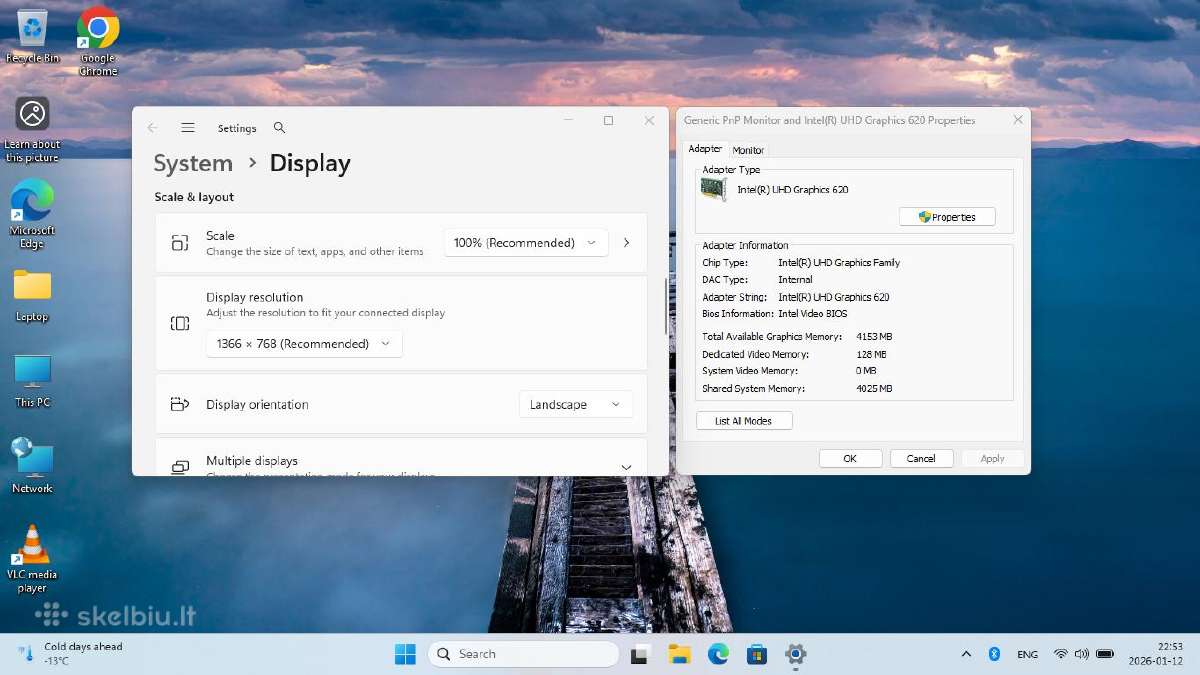Click the Bluetooth tray icon
This screenshot has width=1200, height=675.
click(x=994, y=654)
